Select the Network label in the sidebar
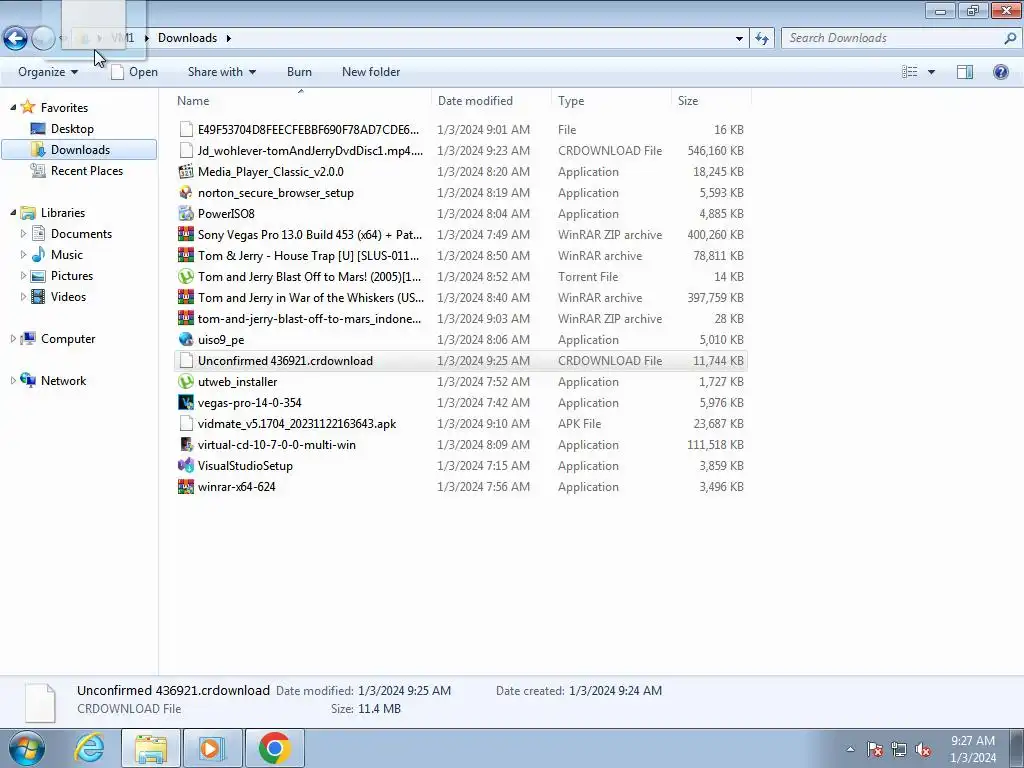1024x768 pixels. tap(63, 381)
